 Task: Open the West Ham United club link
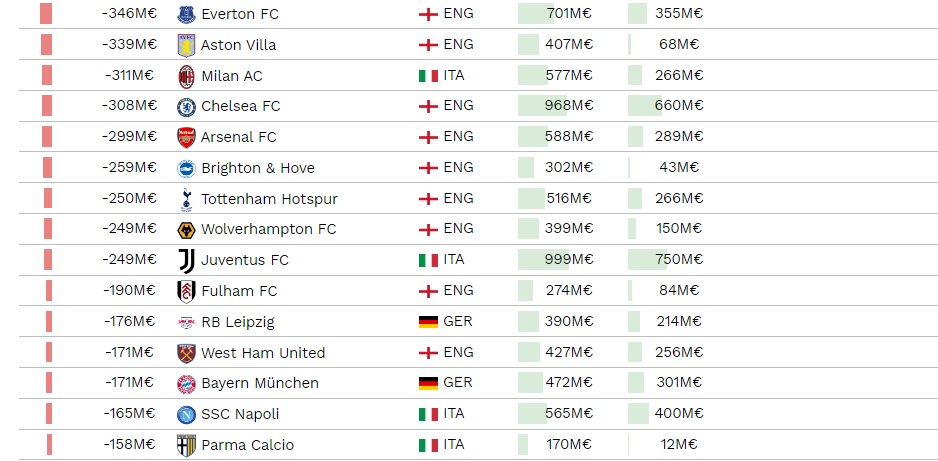tap(263, 353)
